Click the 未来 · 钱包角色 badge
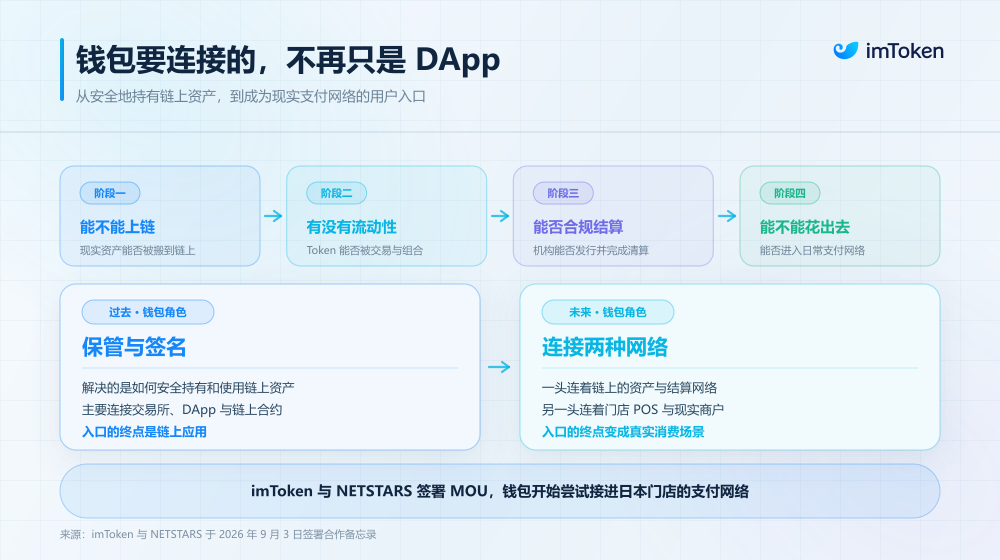 pos(608,312)
